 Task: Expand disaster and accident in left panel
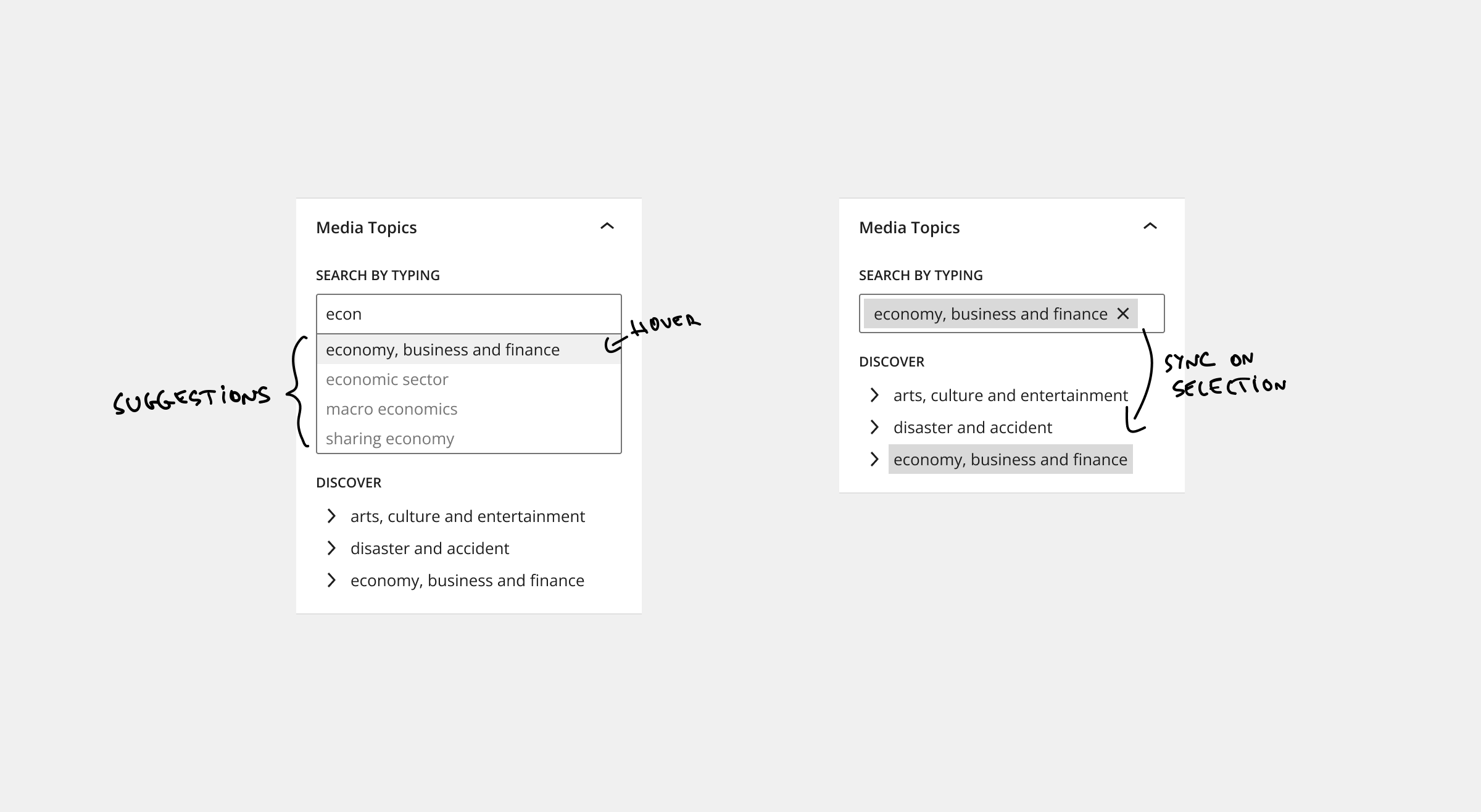tap(331, 548)
